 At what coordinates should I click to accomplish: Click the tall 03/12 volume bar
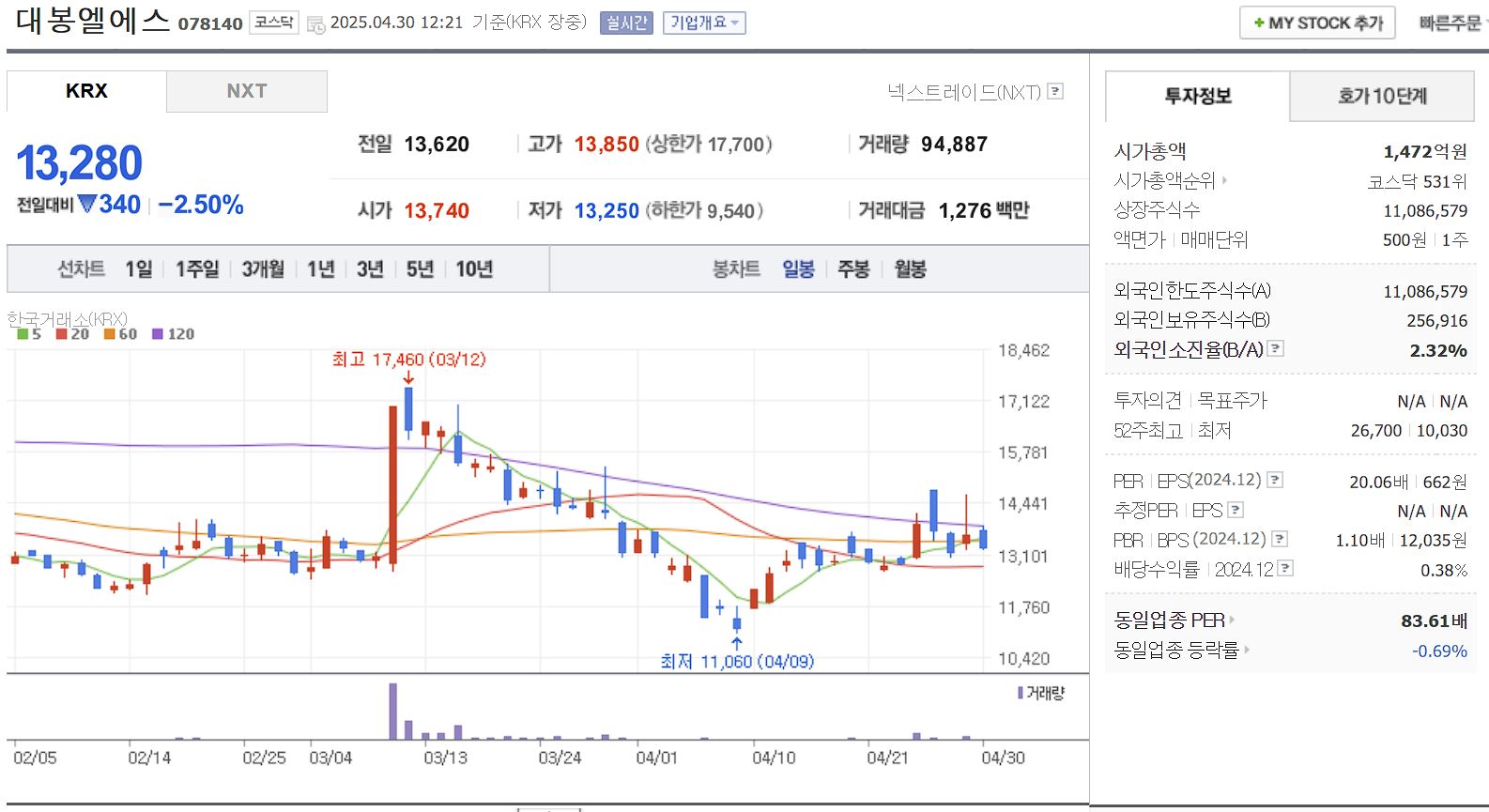tap(393, 712)
